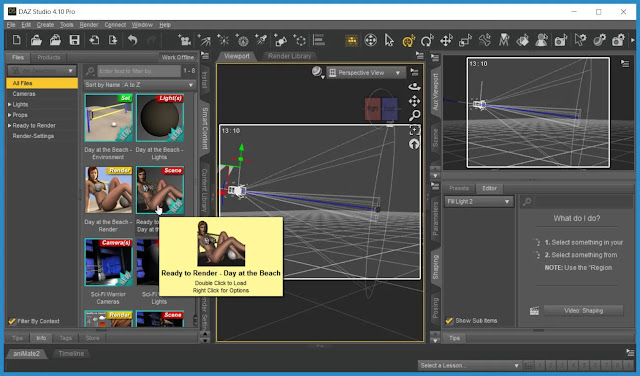
Task: Toggle the Filter By Context checkbox
Action: tap(12, 321)
